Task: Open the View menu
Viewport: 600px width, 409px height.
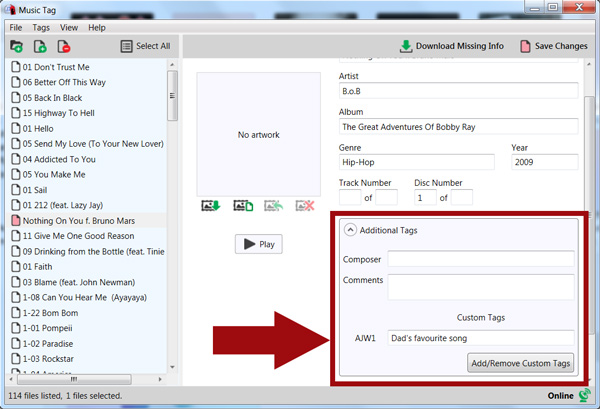Action: 69,28
